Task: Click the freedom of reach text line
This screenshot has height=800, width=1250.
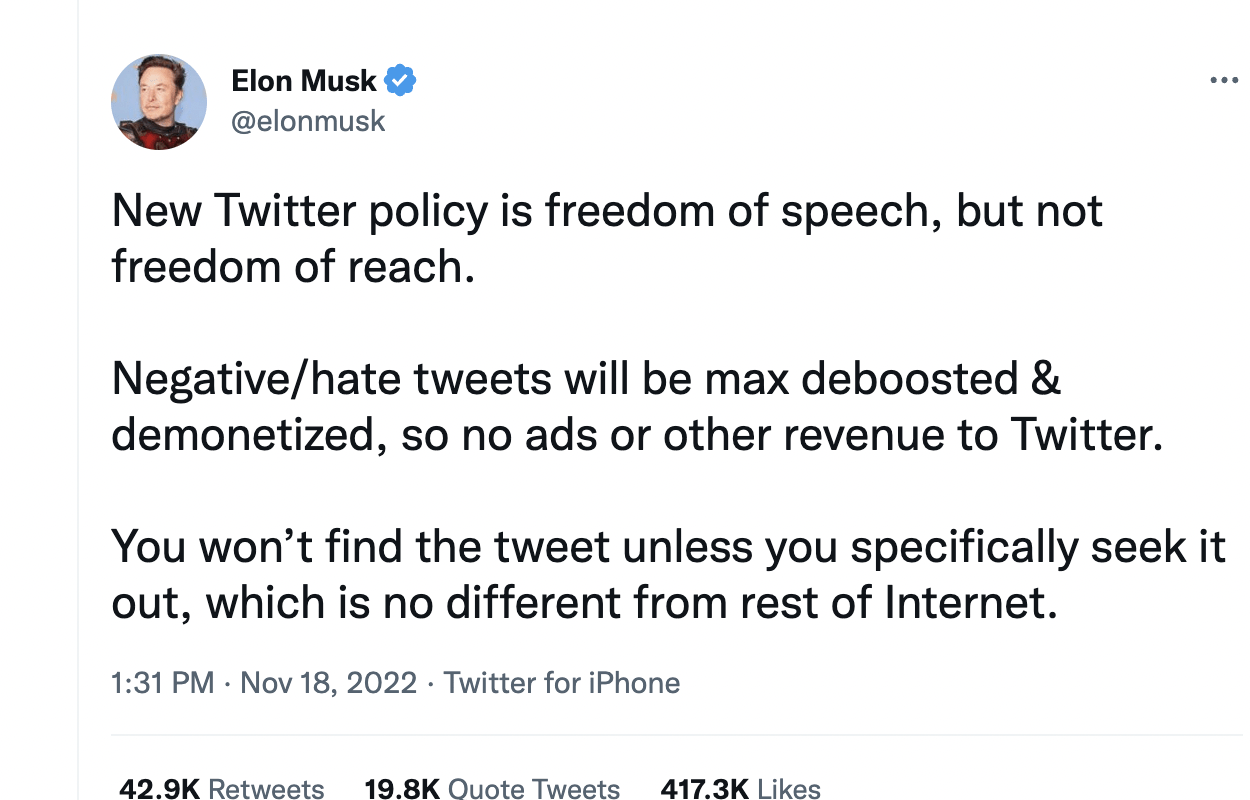Action: (x=293, y=267)
